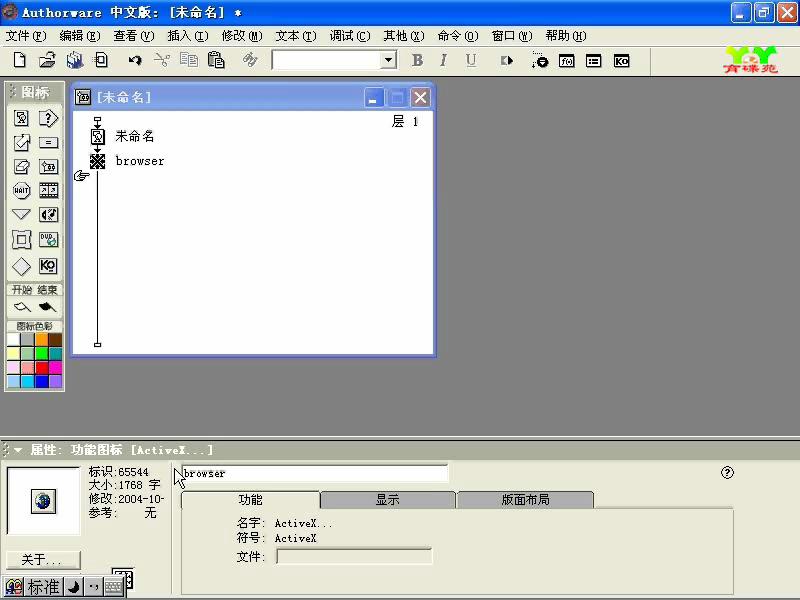This screenshot has width=800, height=600.
Task: Click the Knowledge Objects toolbar icon
Action: [x=621, y=61]
